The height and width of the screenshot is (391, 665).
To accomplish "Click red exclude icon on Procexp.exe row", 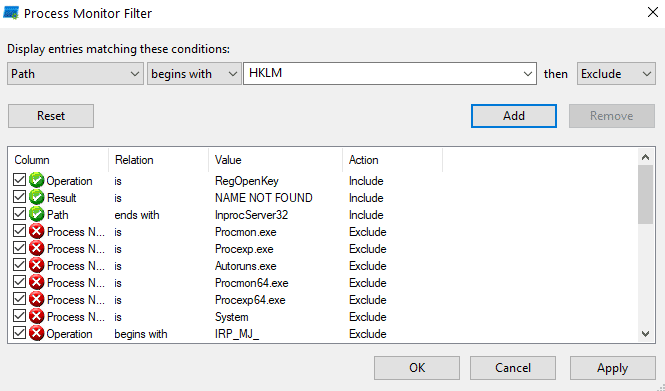I will 37,248.
